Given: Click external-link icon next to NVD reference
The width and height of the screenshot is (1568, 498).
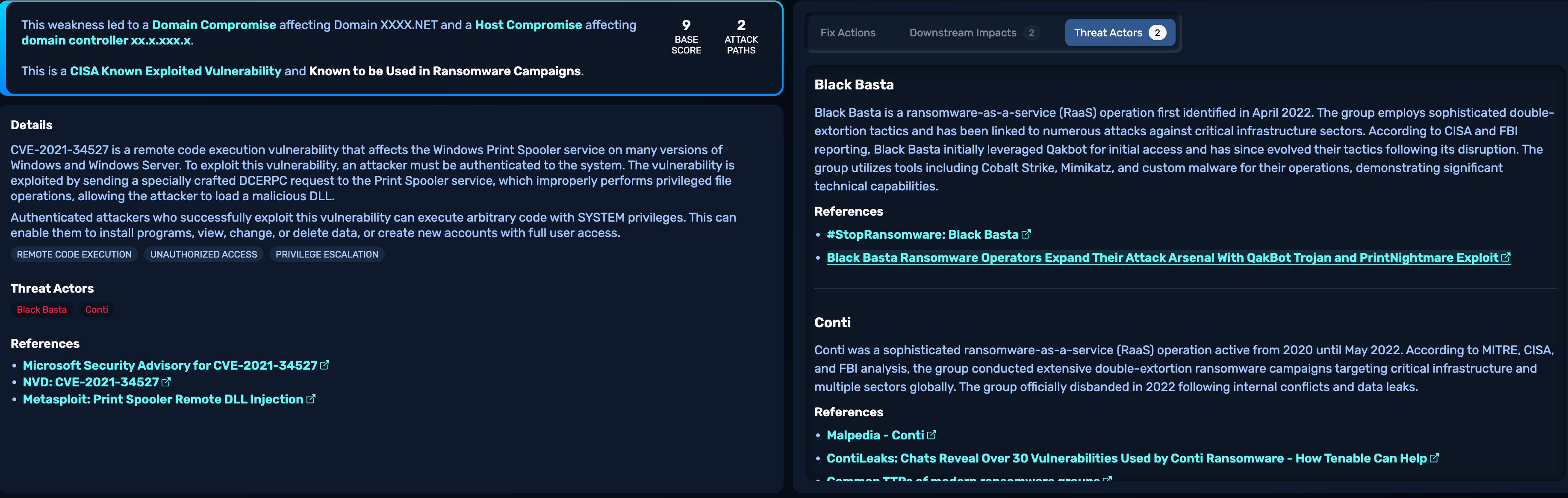Looking at the screenshot, I should (x=166, y=382).
